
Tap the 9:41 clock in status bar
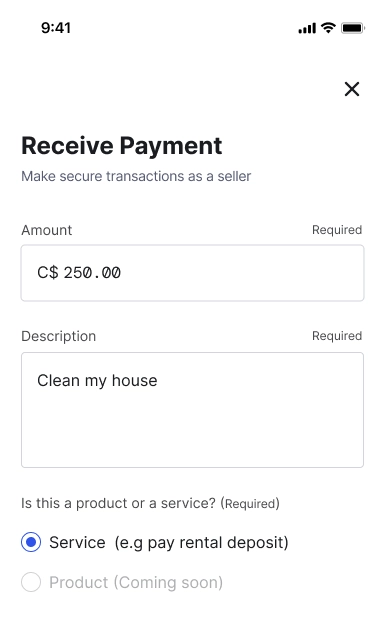pos(56,28)
